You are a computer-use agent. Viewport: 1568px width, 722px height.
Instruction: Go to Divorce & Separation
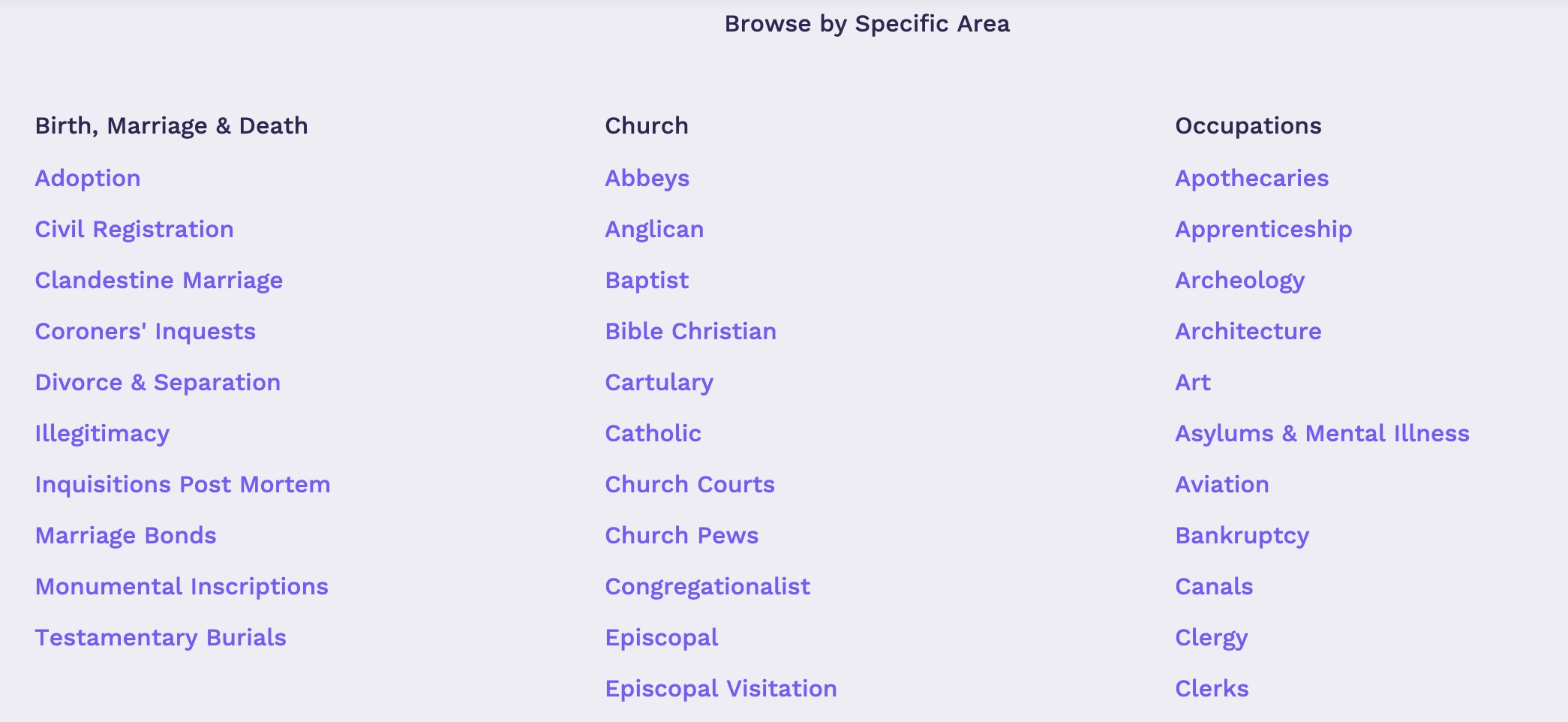pyautogui.click(x=158, y=383)
